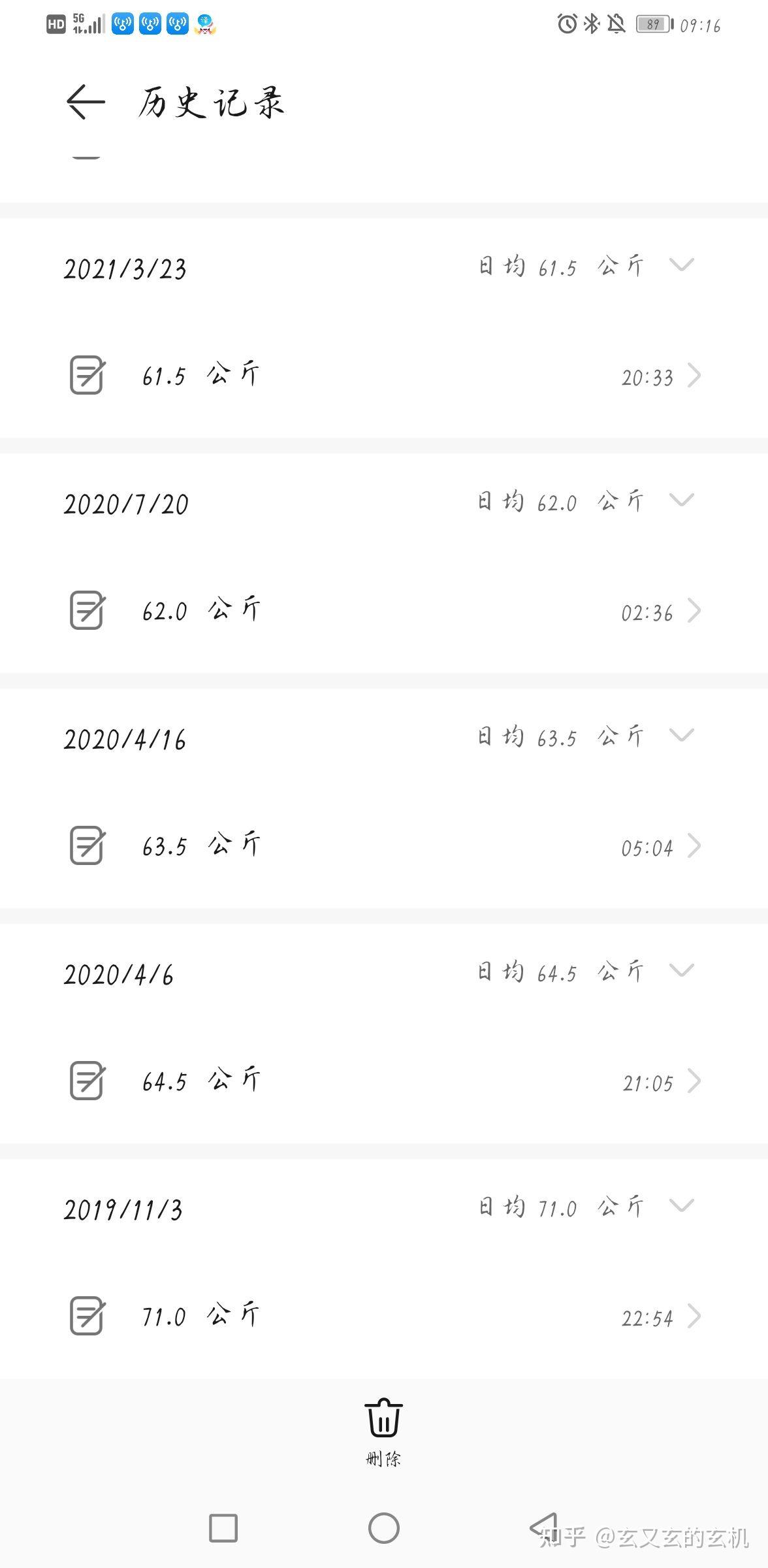Open the 02:36 record detail arrow
The height and width of the screenshot is (1568, 768).
[x=694, y=612]
